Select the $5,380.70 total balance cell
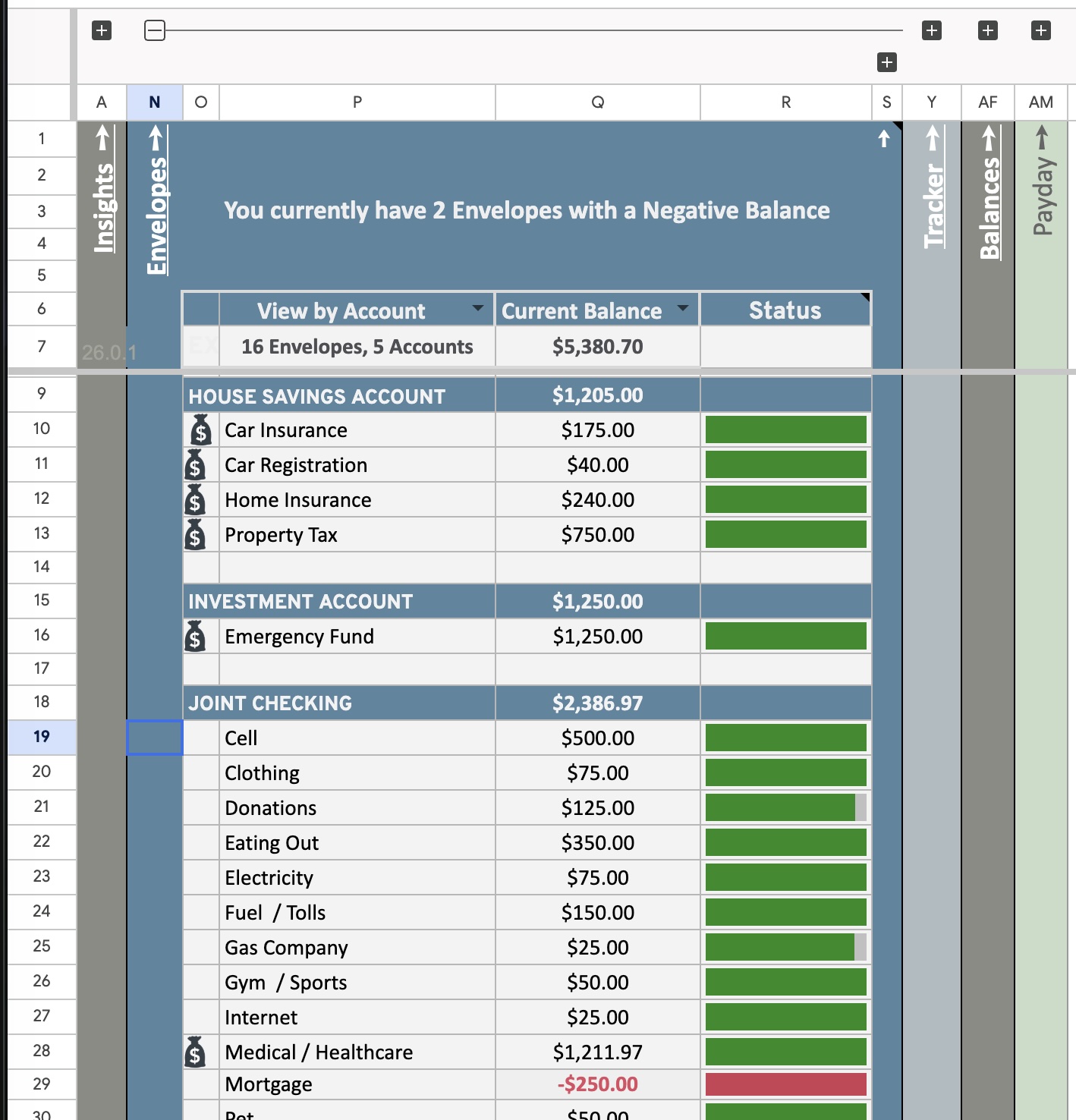This screenshot has width=1076, height=1120. click(x=598, y=347)
